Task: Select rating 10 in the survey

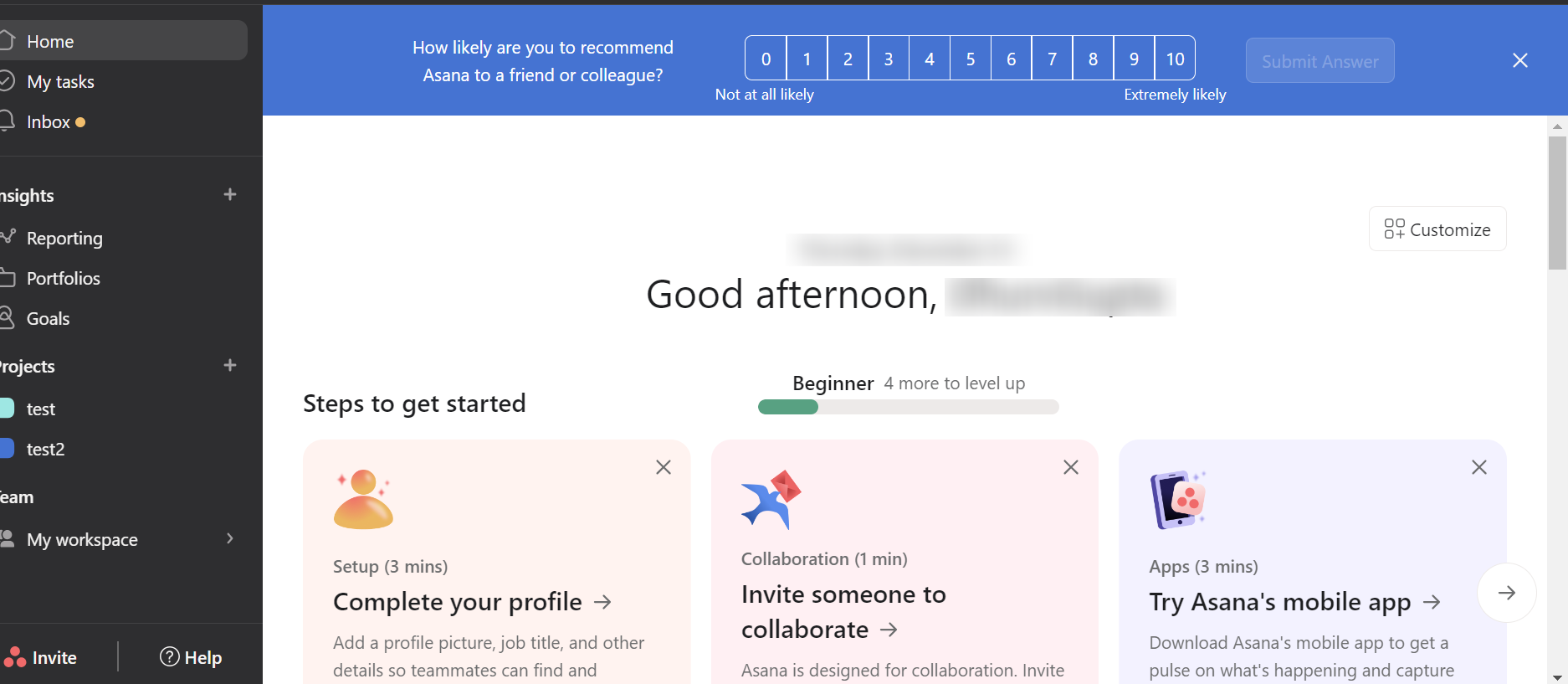Action: 1175,59
